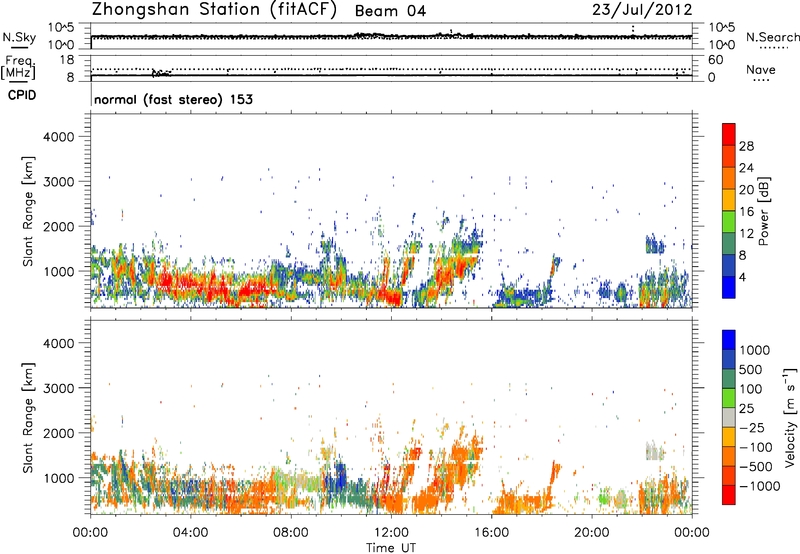The height and width of the screenshot is (554, 800).
Task: Click the "Time UT" axis title
Action: 391,548
